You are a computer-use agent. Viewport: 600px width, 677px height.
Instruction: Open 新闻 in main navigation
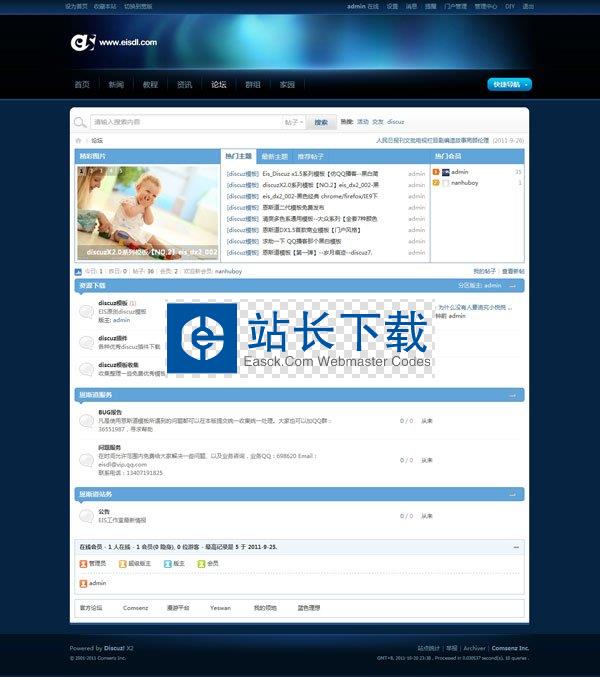[116, 85]
